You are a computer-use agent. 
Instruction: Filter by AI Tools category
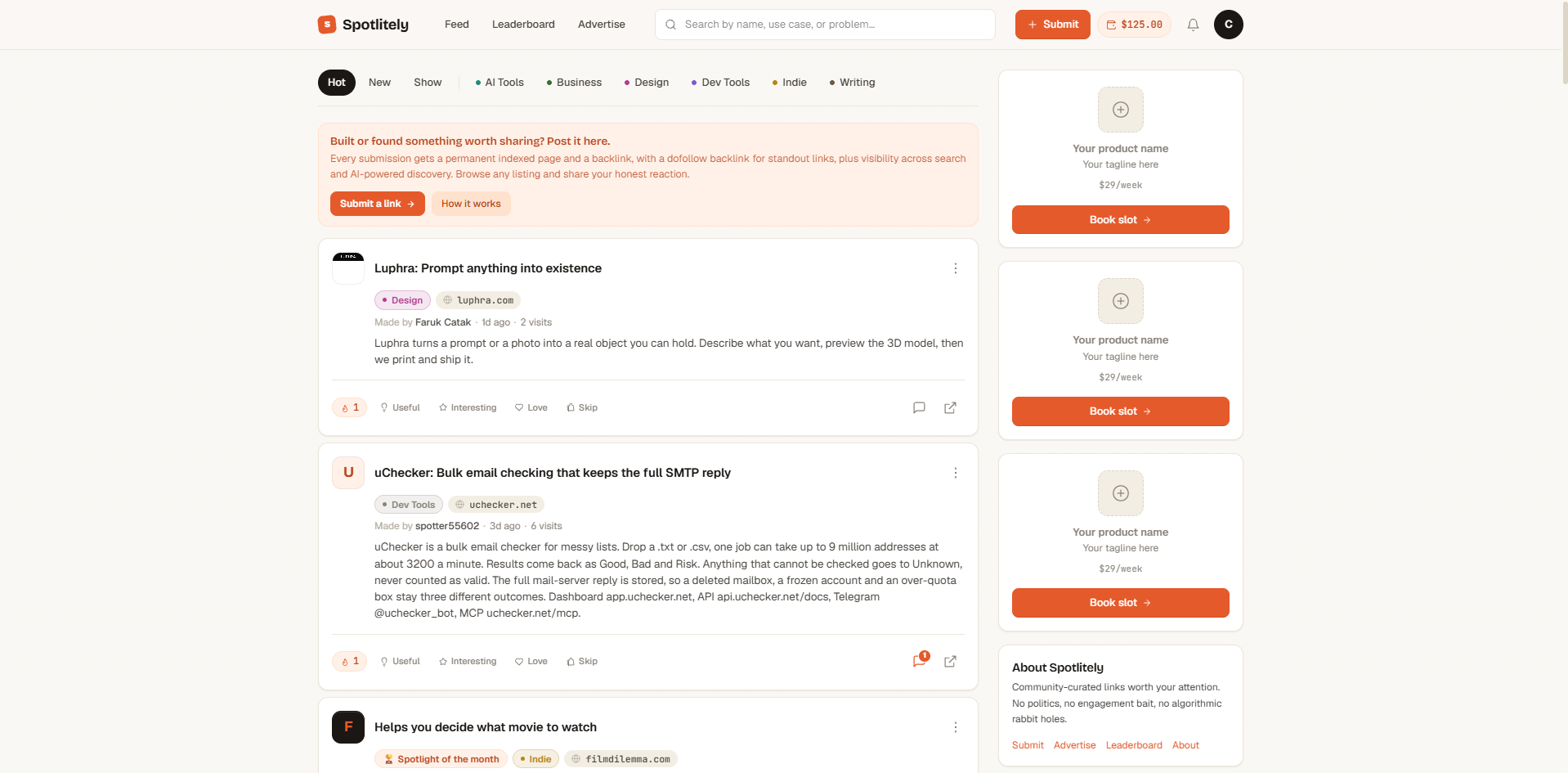(x=500, y=83)
